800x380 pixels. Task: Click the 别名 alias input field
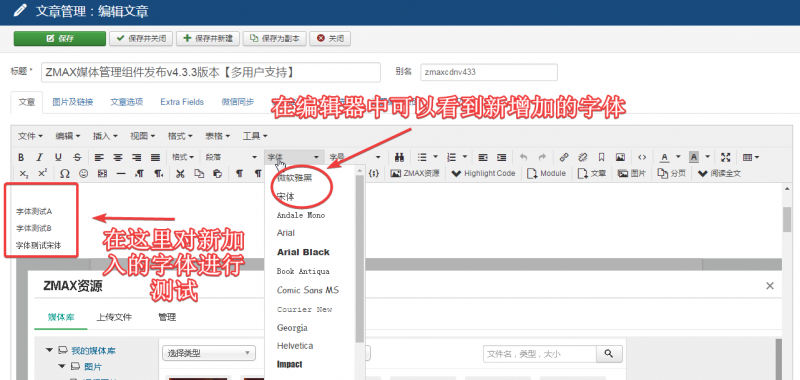coord(489,72)
